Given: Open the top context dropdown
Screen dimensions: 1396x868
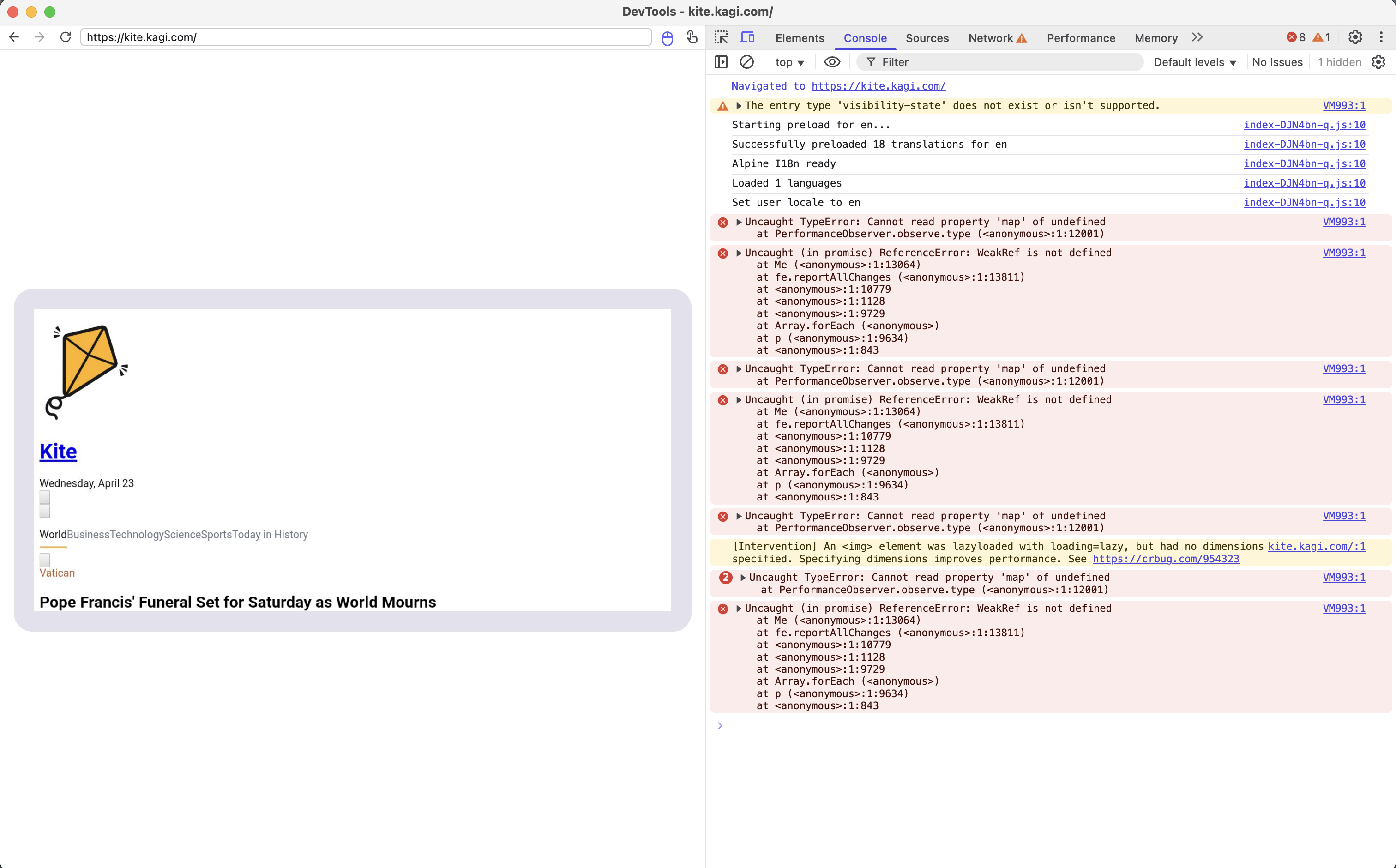Looking at the screenshot, I should click(789, 62).
